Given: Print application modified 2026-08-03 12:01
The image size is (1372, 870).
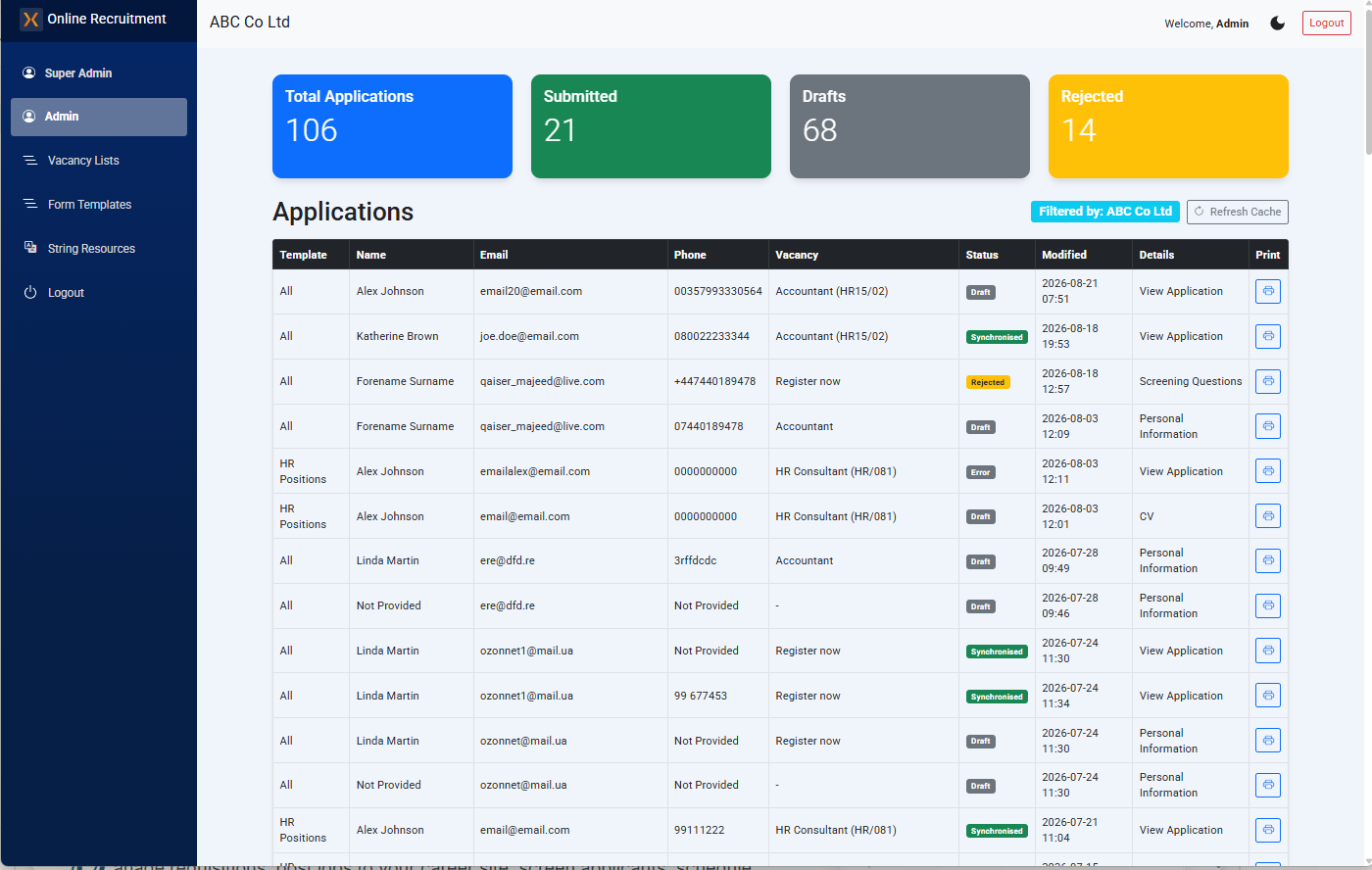Looking at the screenshot, I should point(1268,515).
